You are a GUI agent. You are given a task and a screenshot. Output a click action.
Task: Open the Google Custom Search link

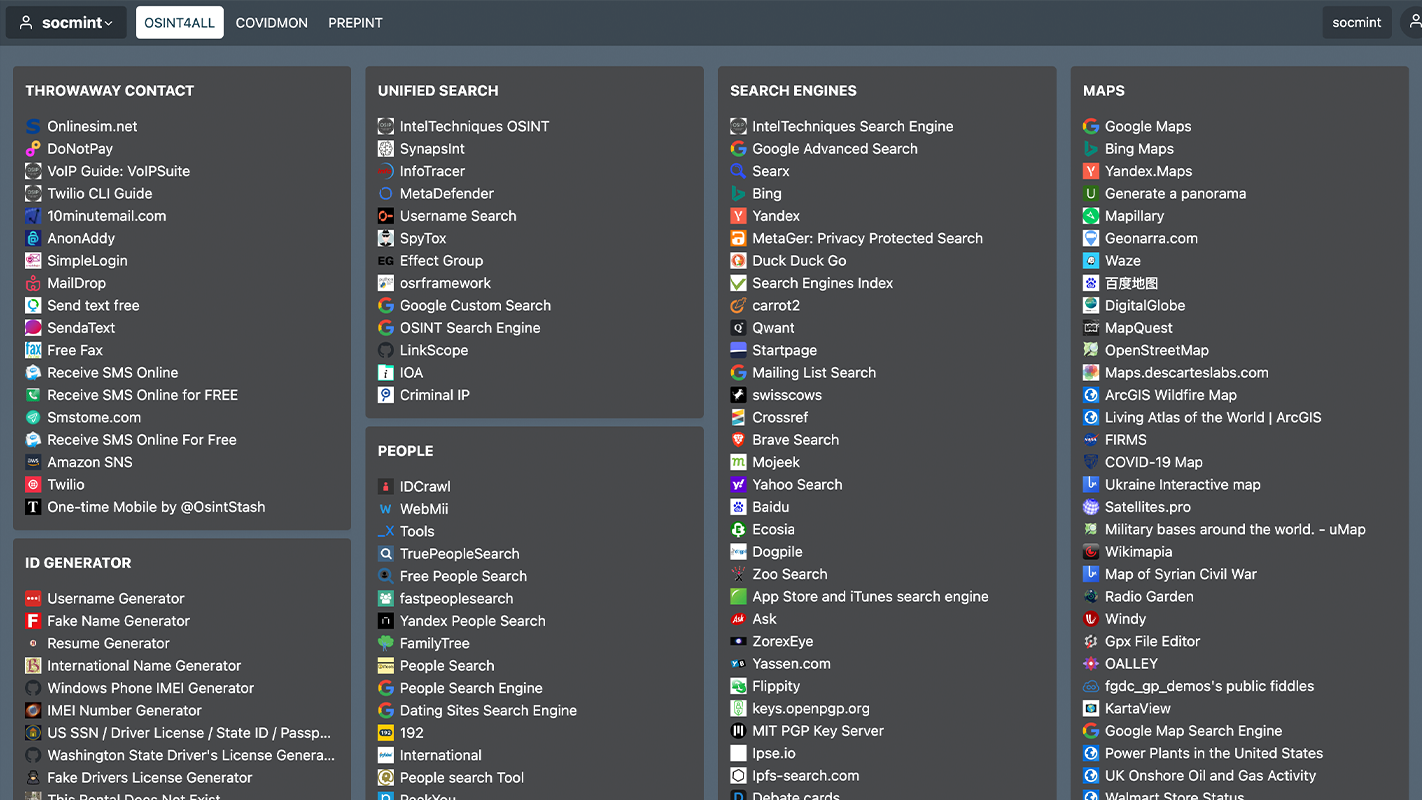point(476,305)
